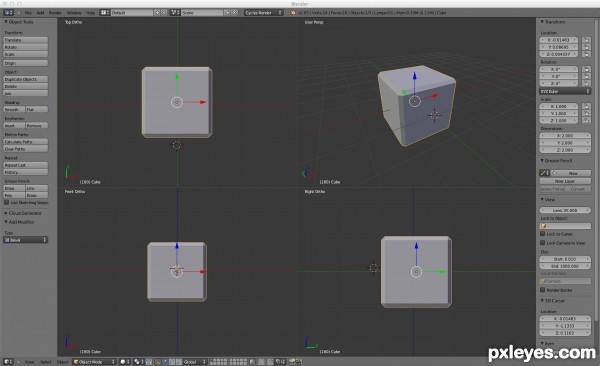
Task: Click the Location X value field
Action: (x=559, y=40)
